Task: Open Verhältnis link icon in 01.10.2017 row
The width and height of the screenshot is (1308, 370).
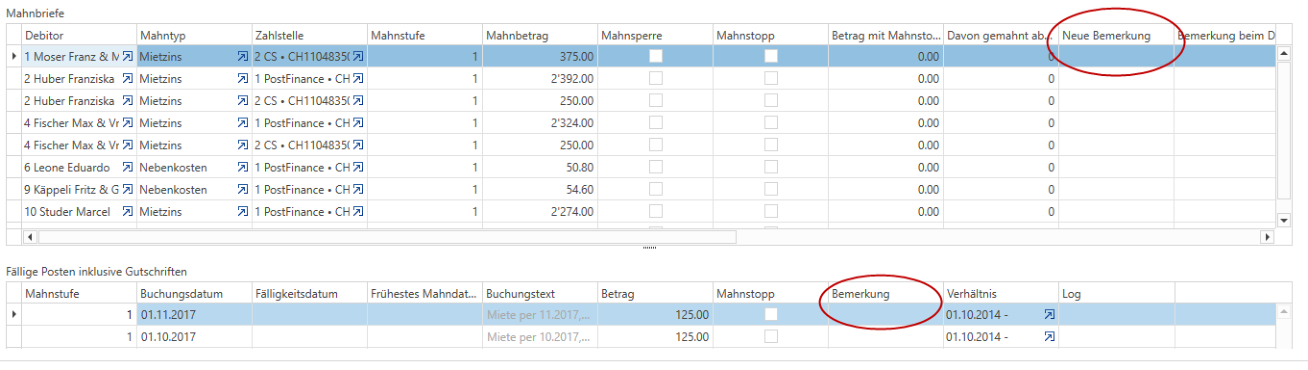Action: click(x=1049, y=336)
